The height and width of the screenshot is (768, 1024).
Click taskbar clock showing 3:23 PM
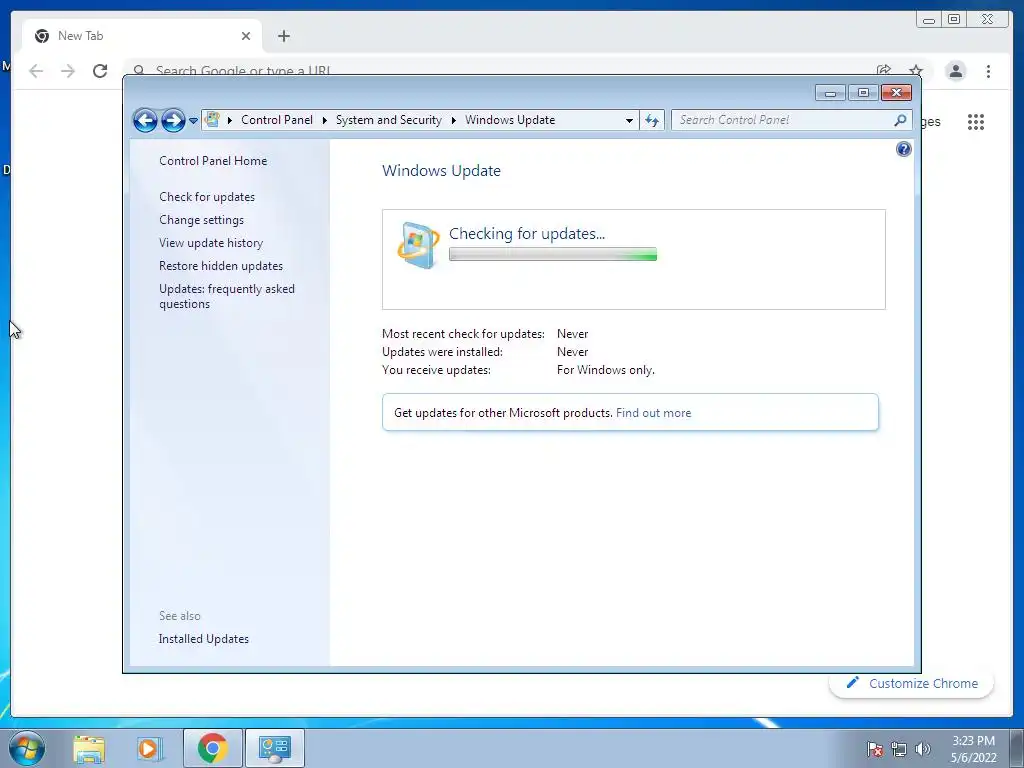[x=973, y=749]
